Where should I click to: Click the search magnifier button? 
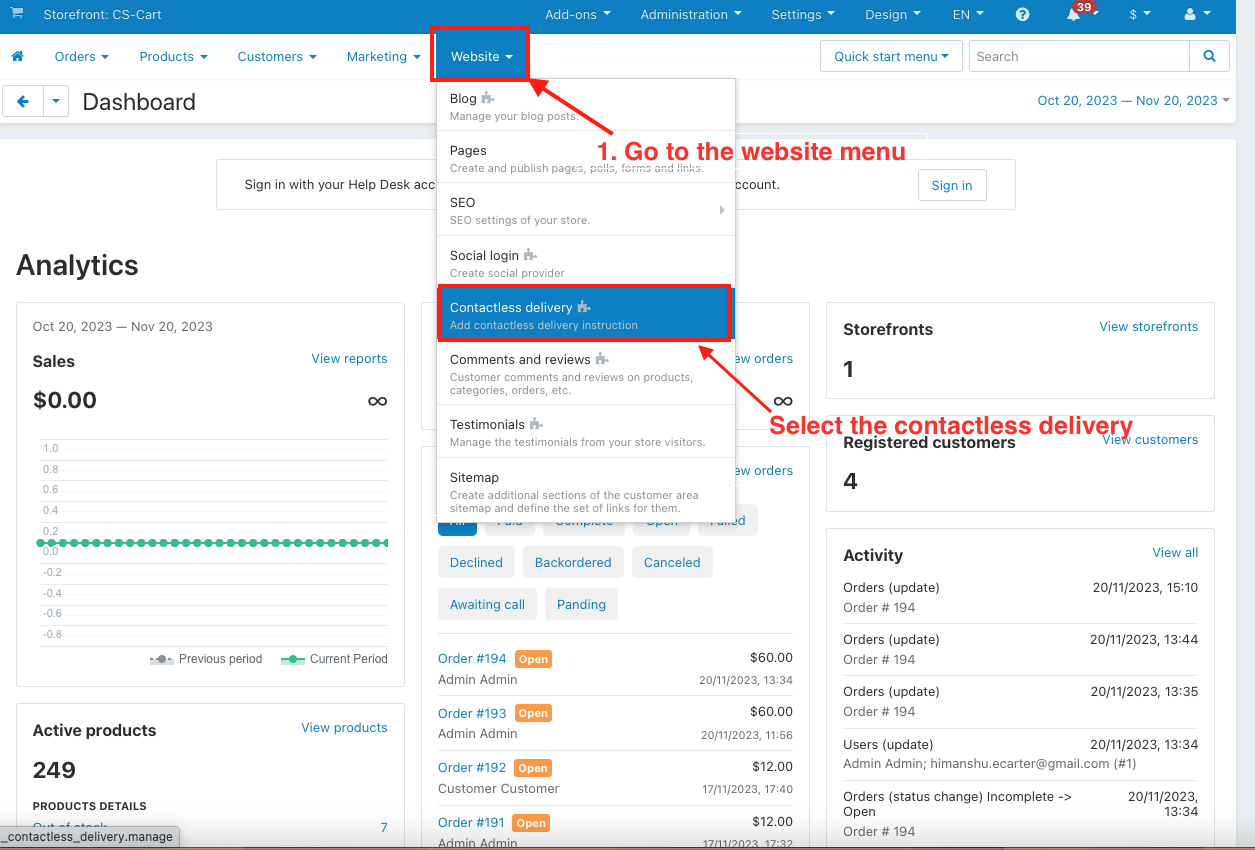(1209, 56)
